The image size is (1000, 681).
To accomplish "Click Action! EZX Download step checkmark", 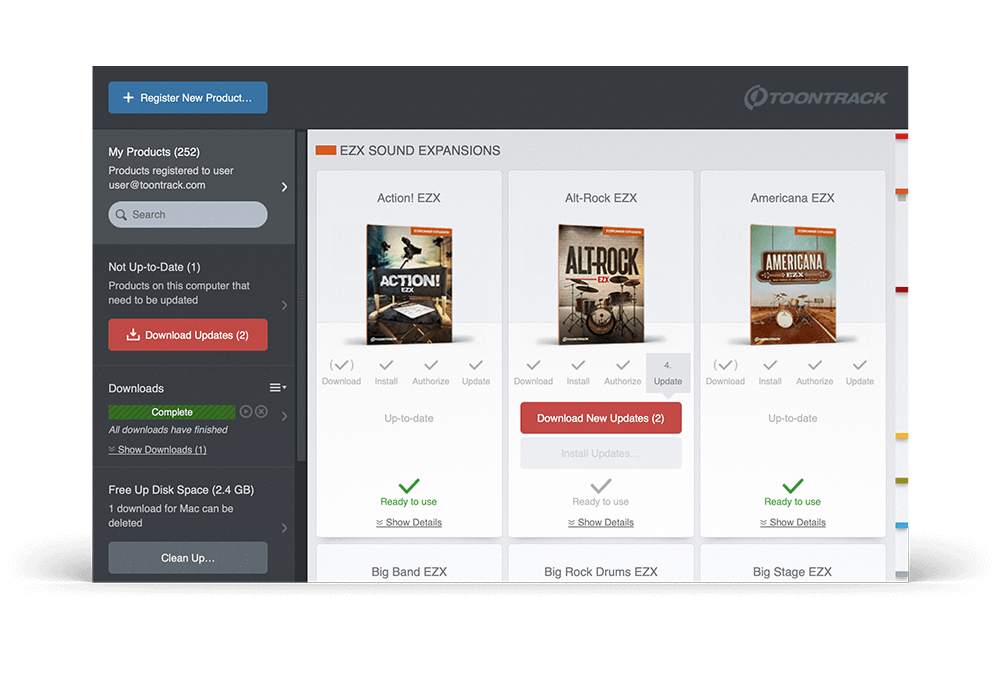I will click(x=341, y=366).
